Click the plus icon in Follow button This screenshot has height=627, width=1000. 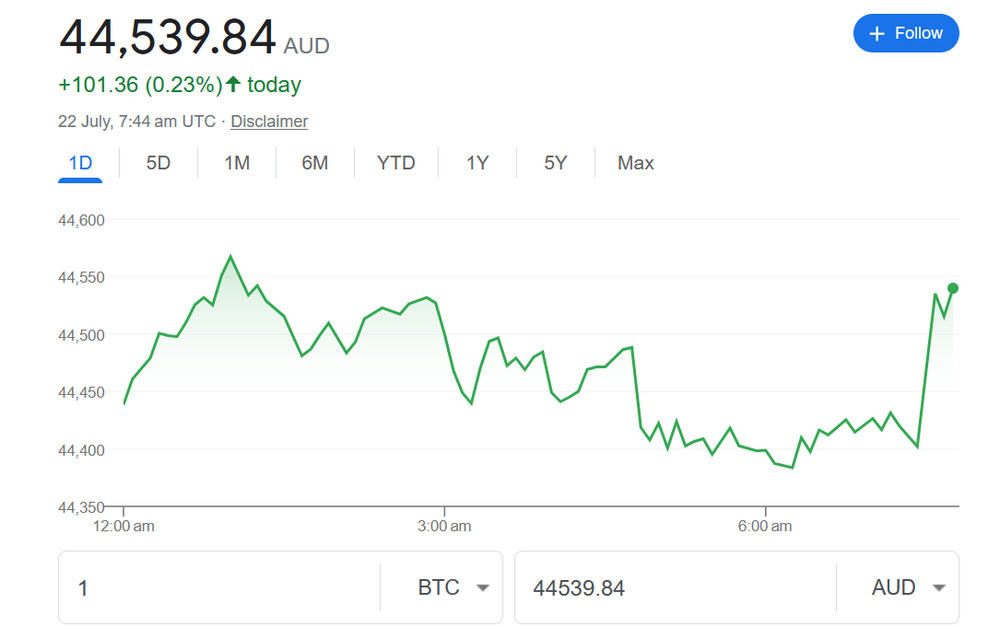(877, 34)
